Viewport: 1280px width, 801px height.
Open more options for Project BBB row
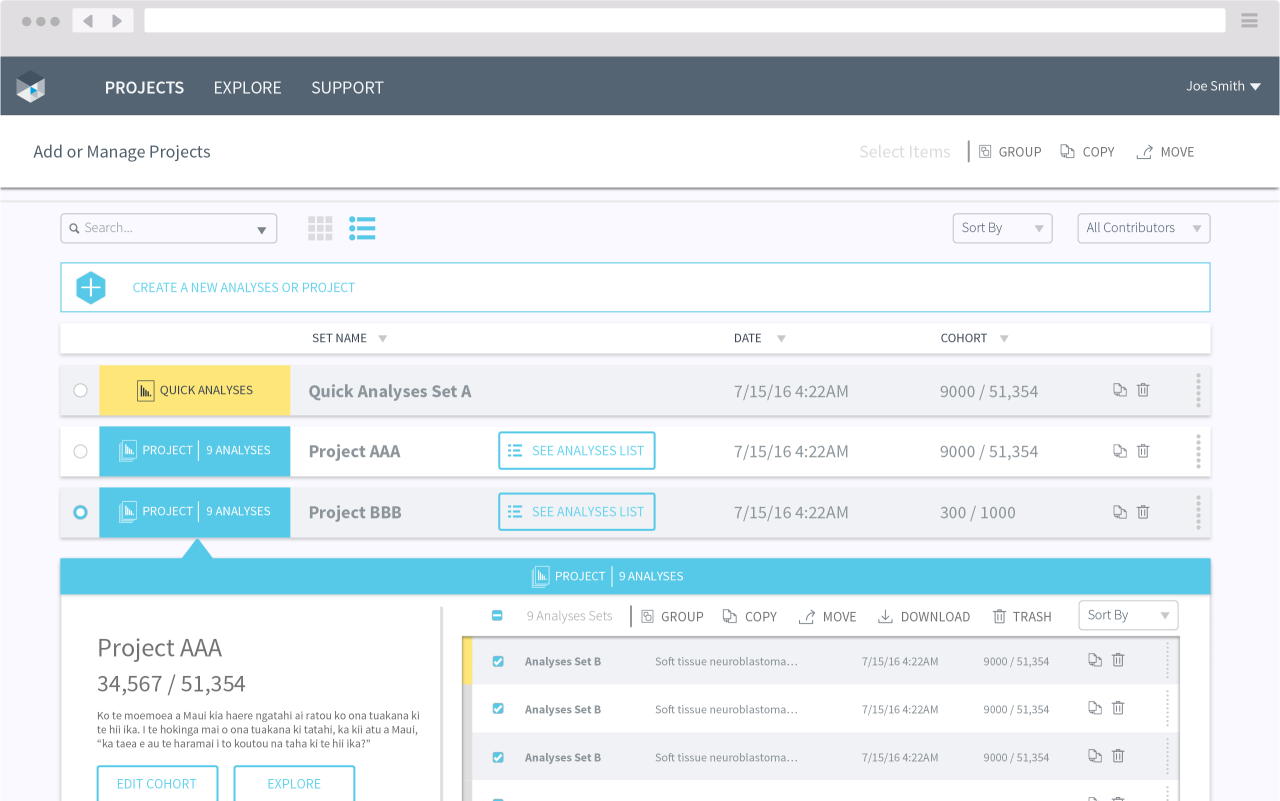1198,512
